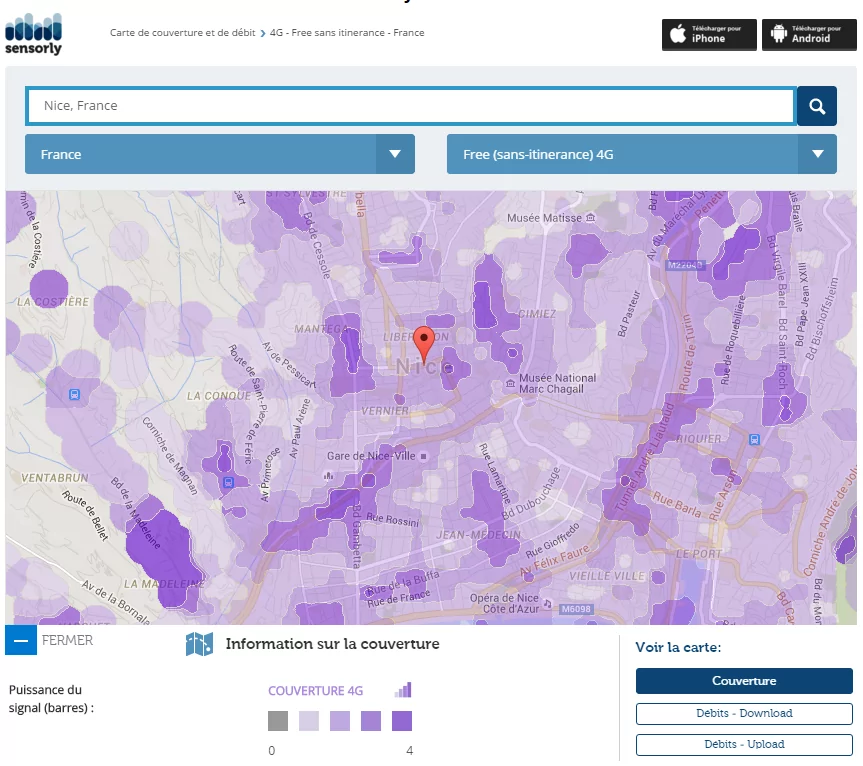The width and height of the screenshot is (863, 766).
Task: Click the Nice, France search field
Action: click(x=410, y=106)
